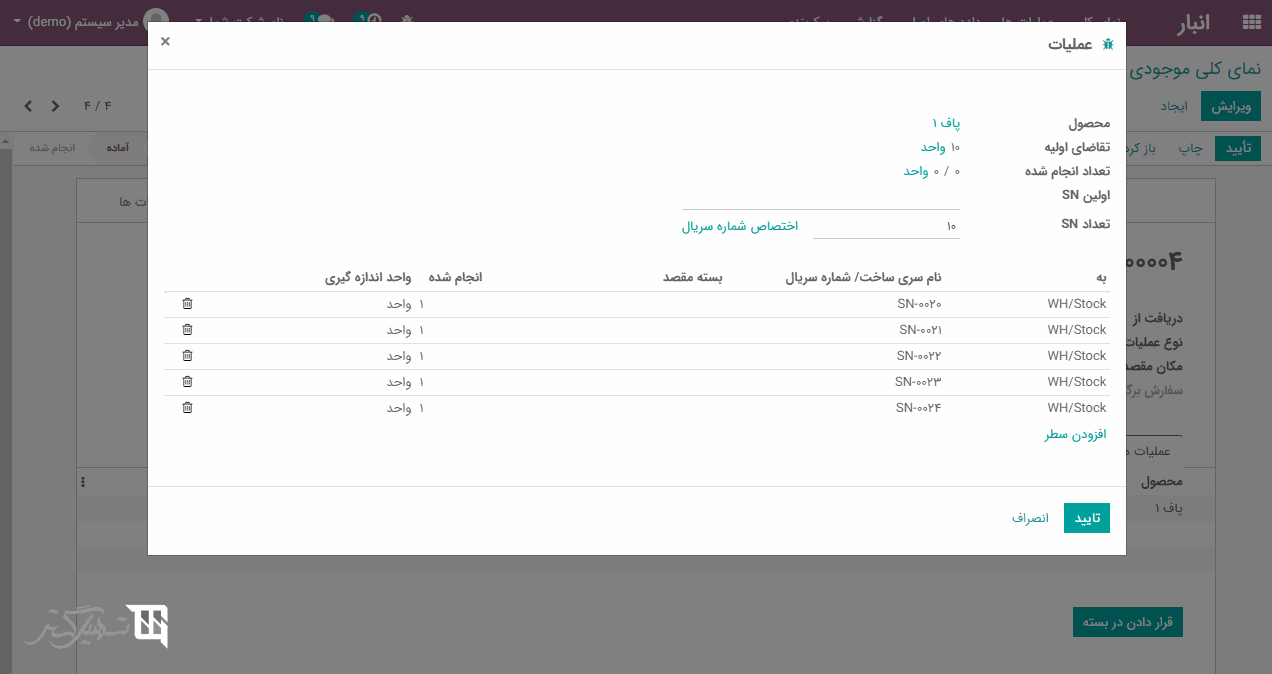This screenshot has width=1272, height=674.
Task: Remove the SN-۰۰۲۲ row with trash icon
Action: 187,356
